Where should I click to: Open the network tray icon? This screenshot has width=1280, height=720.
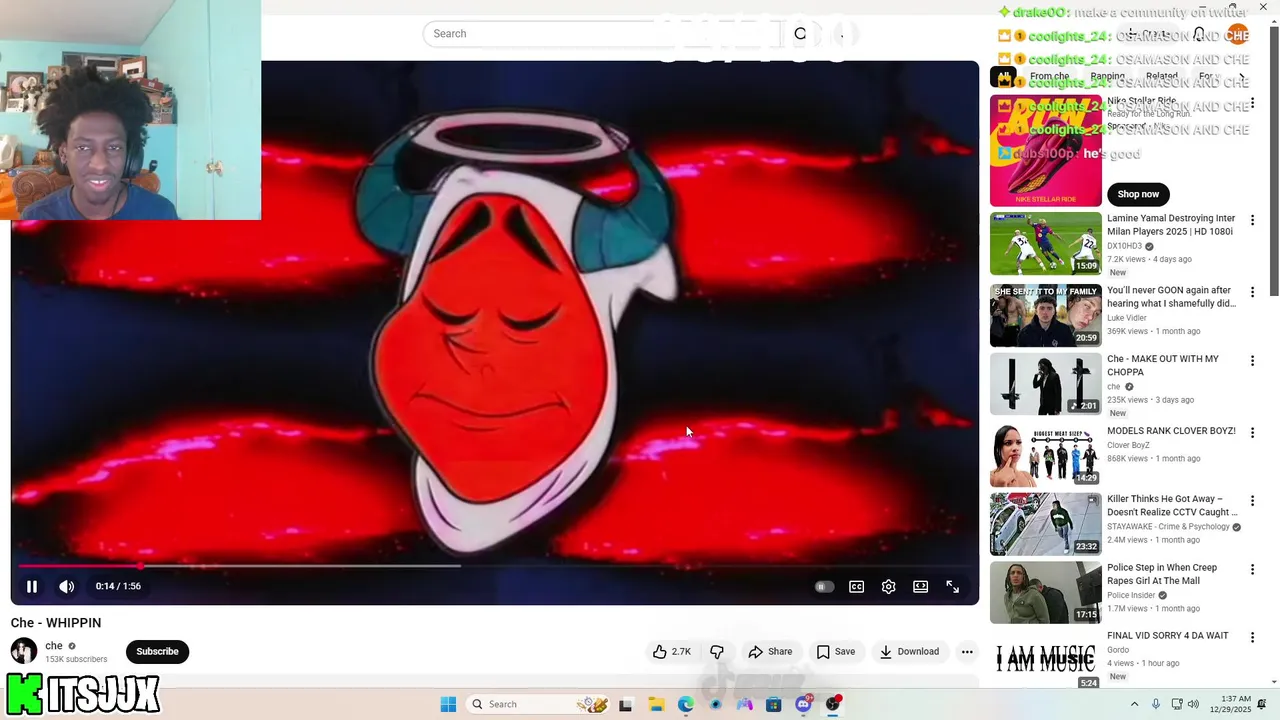(x=1177, y=704)
